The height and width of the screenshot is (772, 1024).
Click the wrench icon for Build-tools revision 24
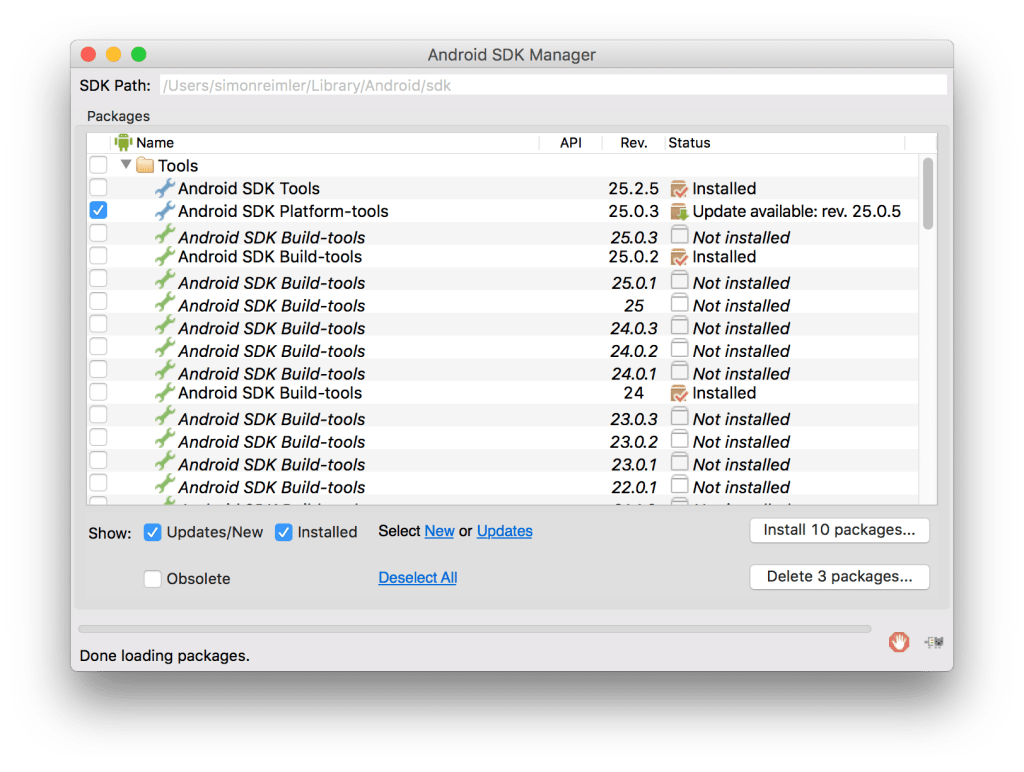[164, 391]
